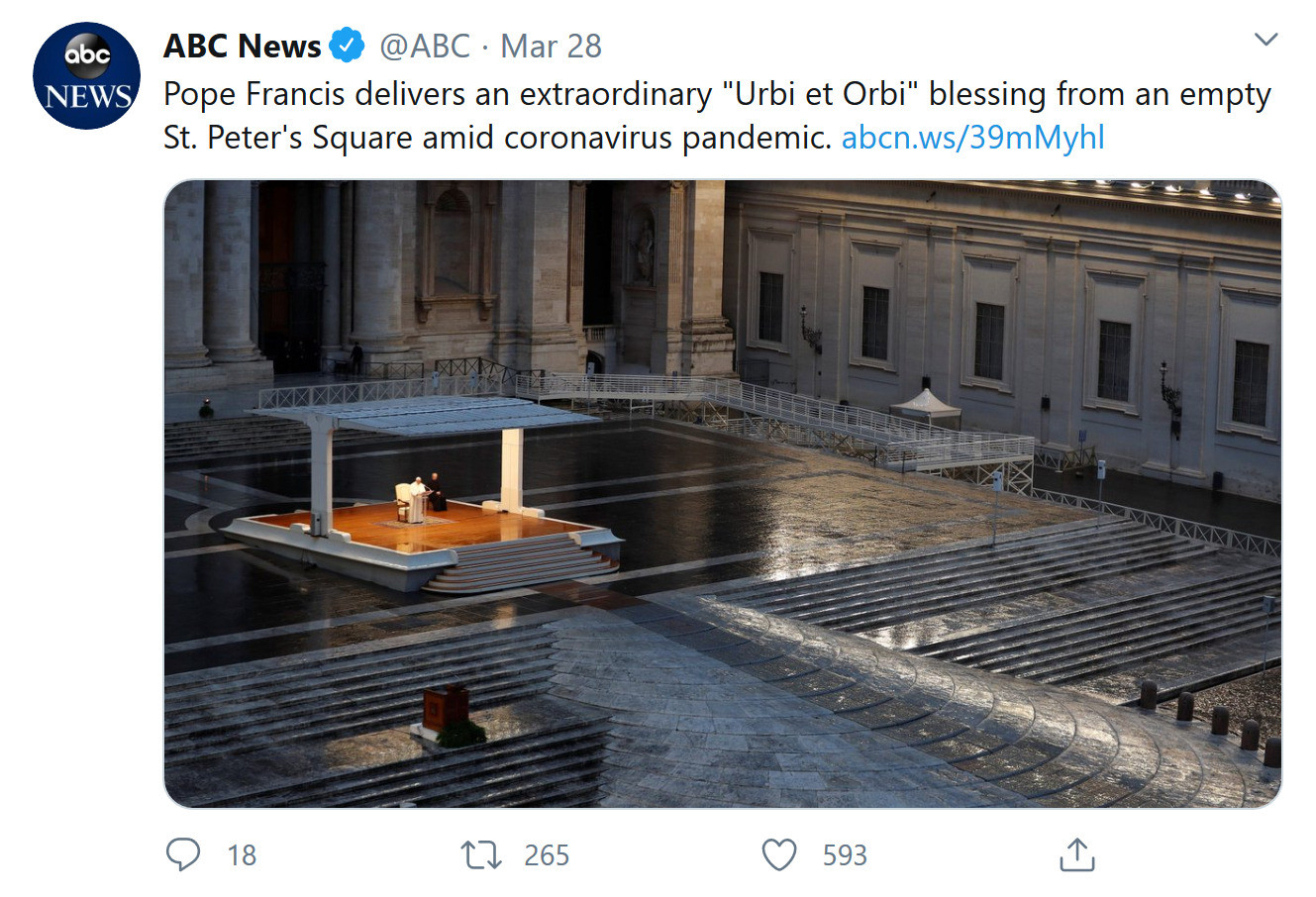Click the blue verified badge
The height and width of the screenshot is (897, 1316).
coord(348,46)
